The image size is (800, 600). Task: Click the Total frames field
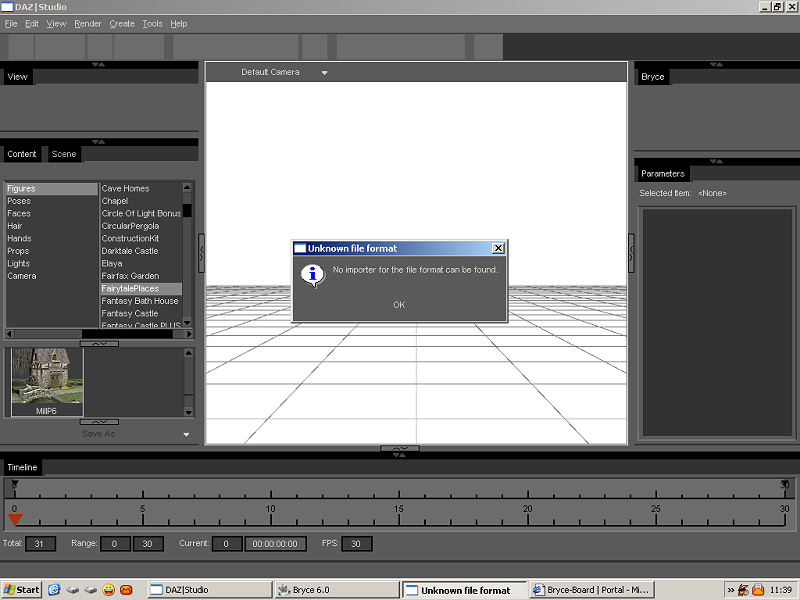(x=40, y=544)
